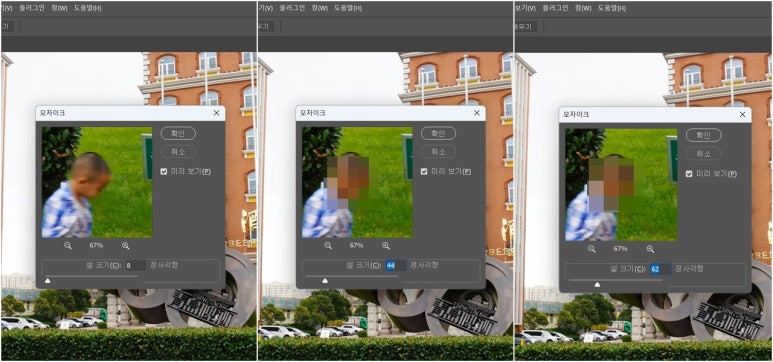Image resolution: width=773 pixels, height=362 pixels.
Task: Close the 모자이크 dialog with cell size 44
Action: (476, 113)
